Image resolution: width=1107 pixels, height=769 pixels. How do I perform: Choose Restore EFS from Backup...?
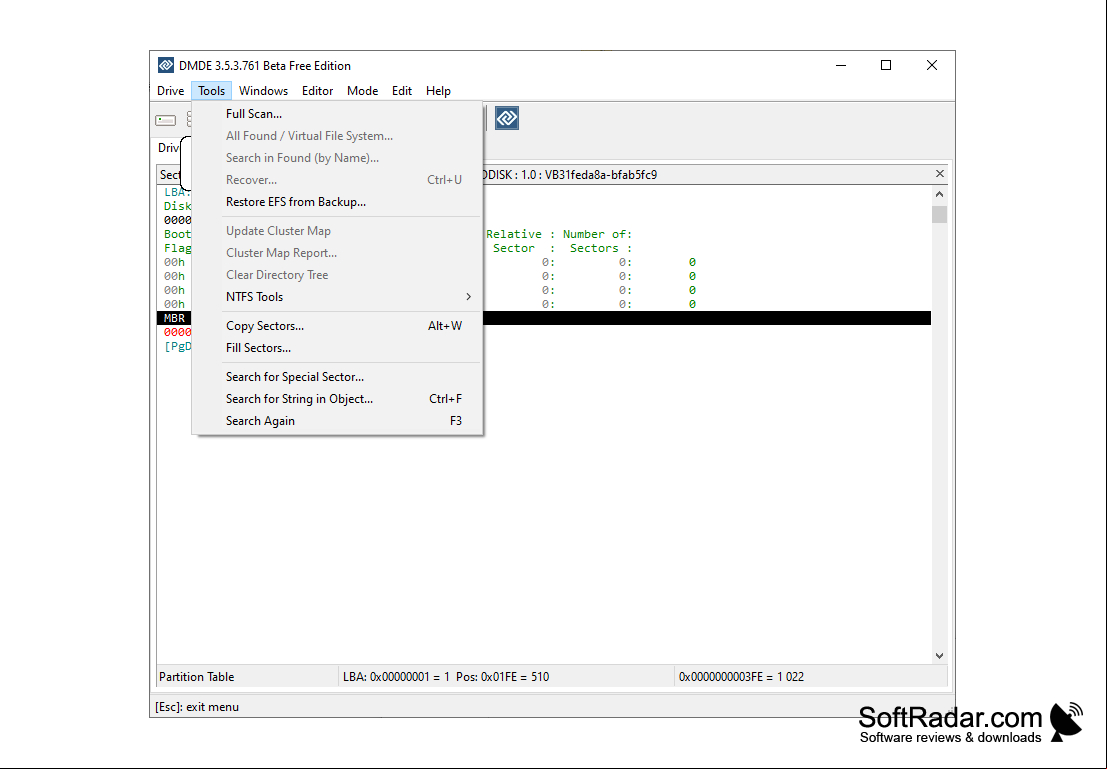coord(337,202)
